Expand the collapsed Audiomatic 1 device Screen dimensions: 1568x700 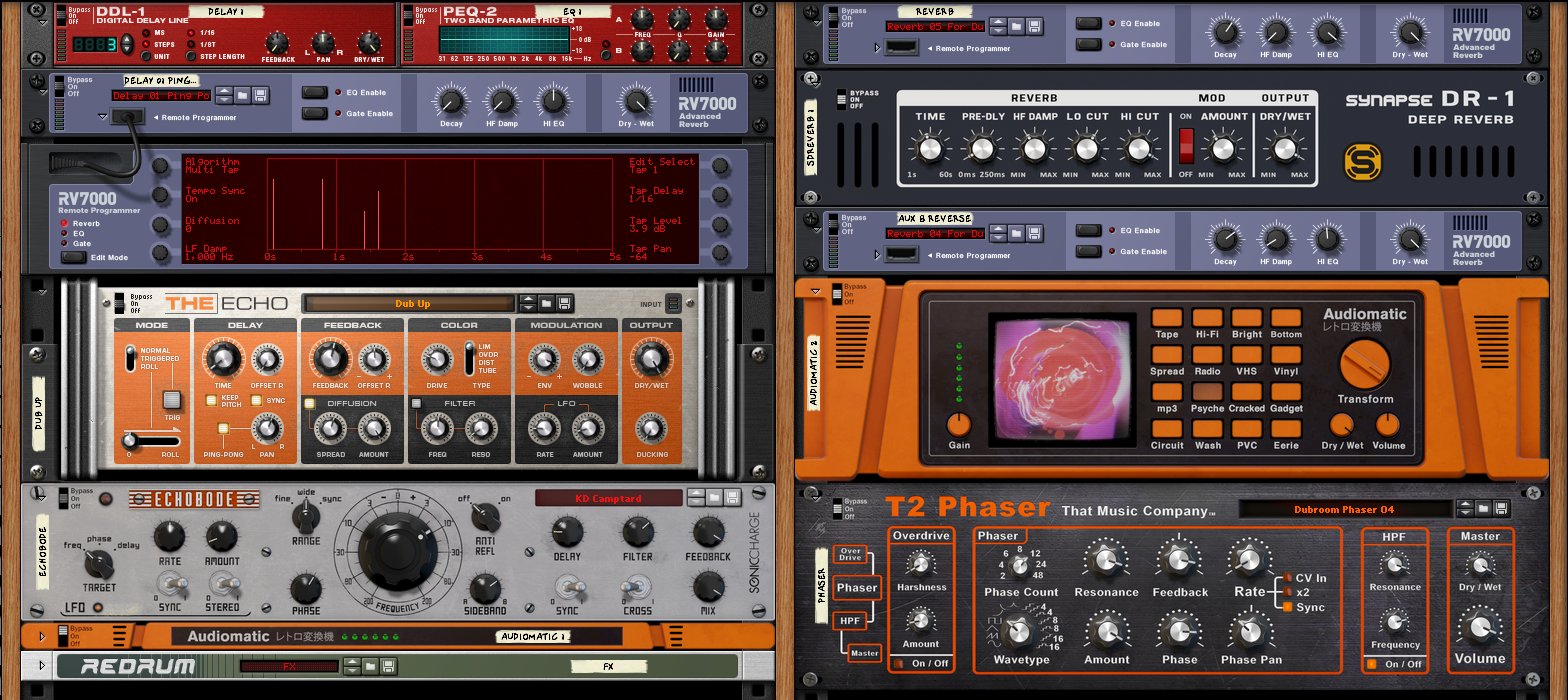[x=41, y=636]
